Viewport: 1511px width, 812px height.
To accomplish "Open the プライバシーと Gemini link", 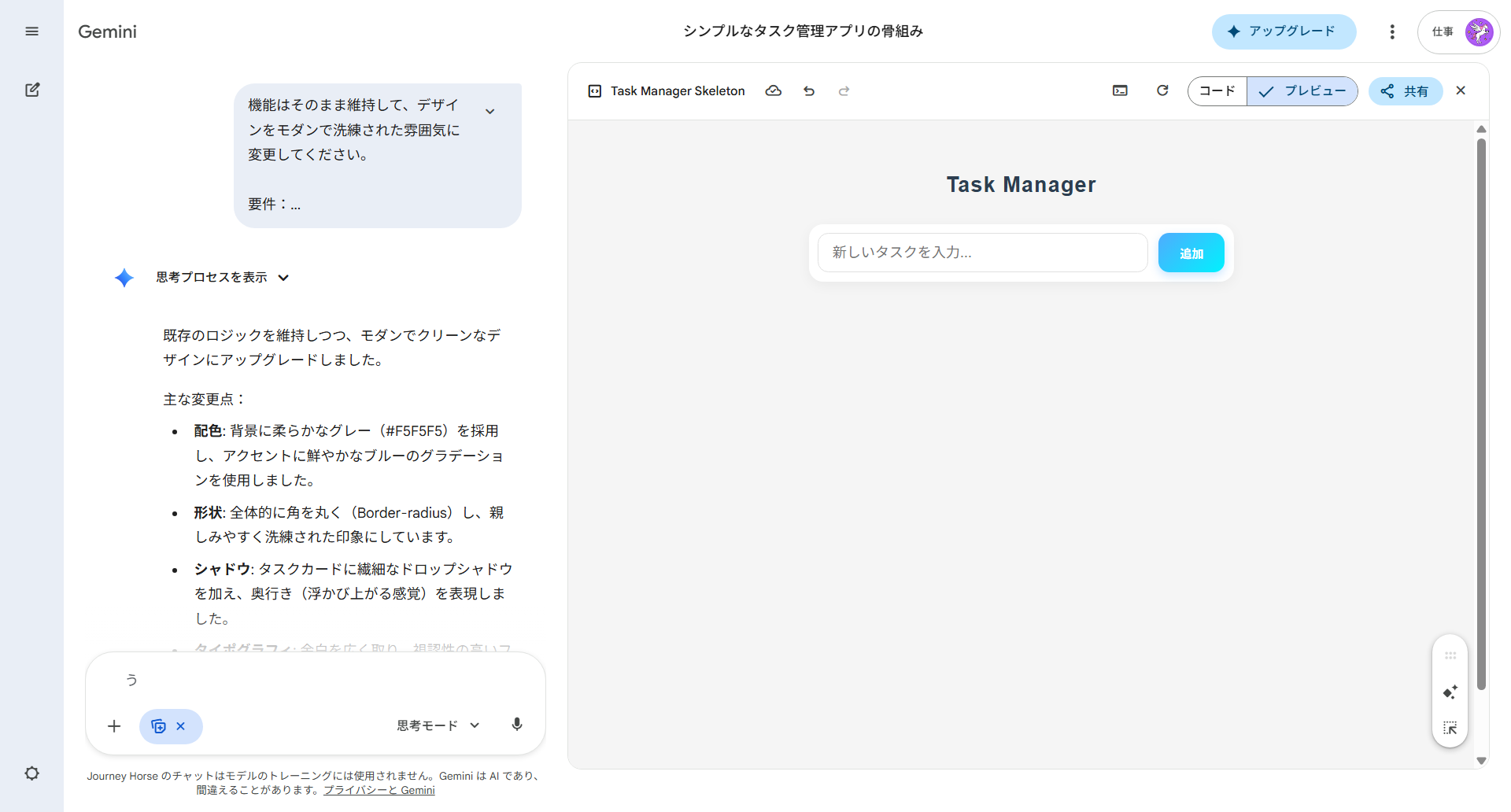I will [380, 790].
